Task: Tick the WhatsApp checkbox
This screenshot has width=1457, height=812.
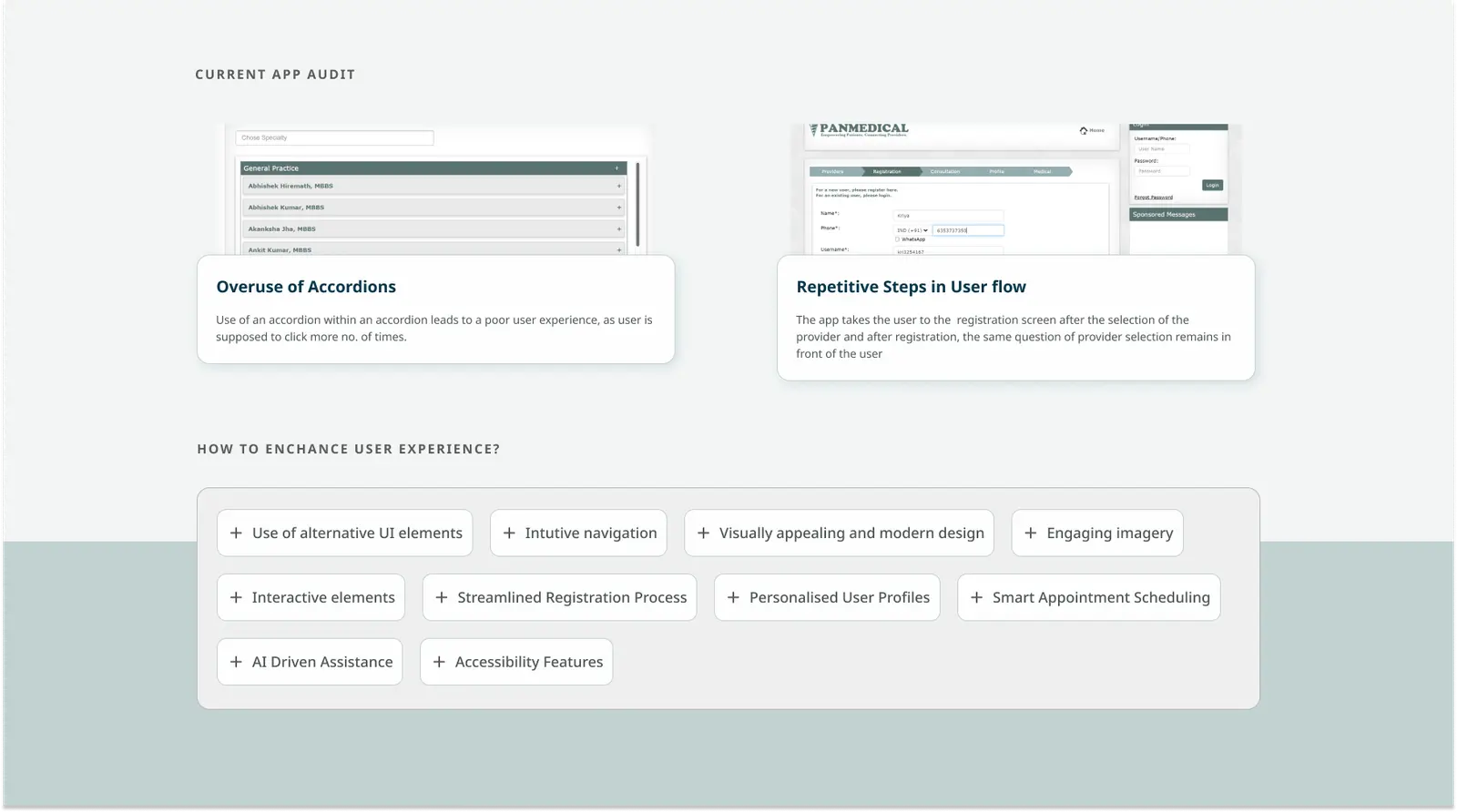Action: [897, 239]
